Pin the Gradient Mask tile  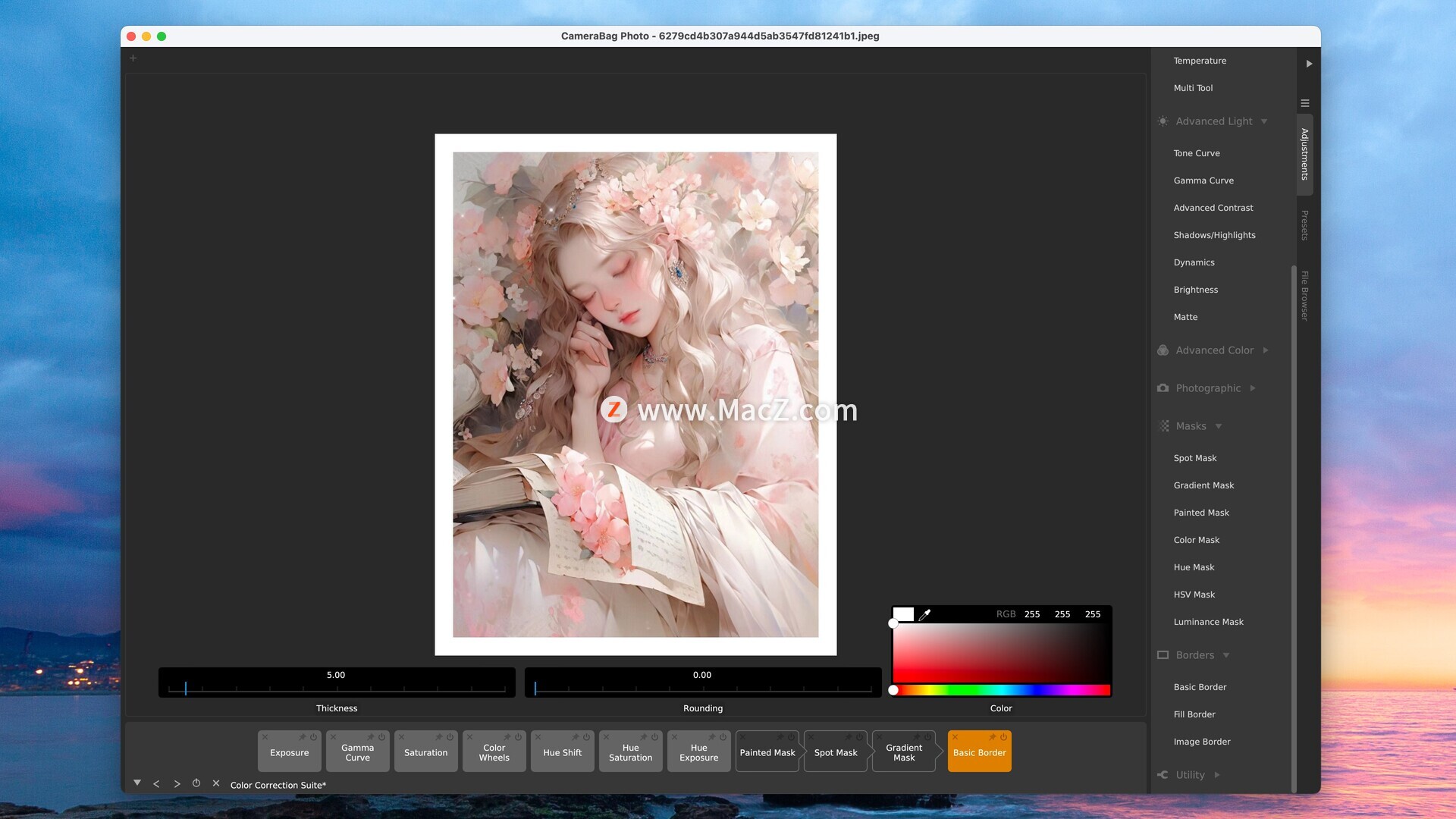click(916, 737)
